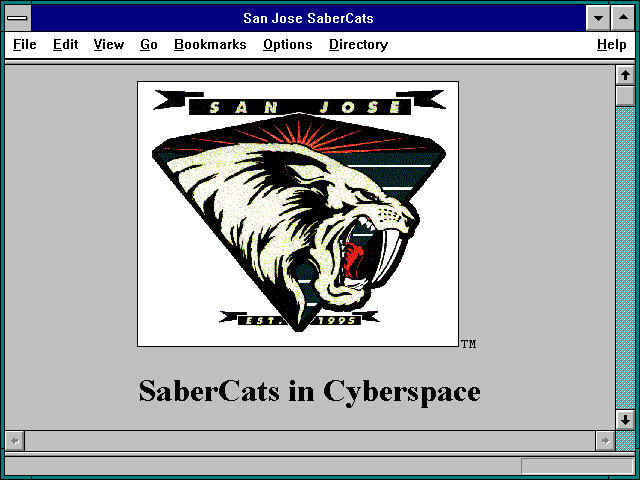The width and height of the screenshot is (640, 480).
Task: Click the San Jose SaberCats title bar
Action: pyautogui.click(x=308, y=18)
